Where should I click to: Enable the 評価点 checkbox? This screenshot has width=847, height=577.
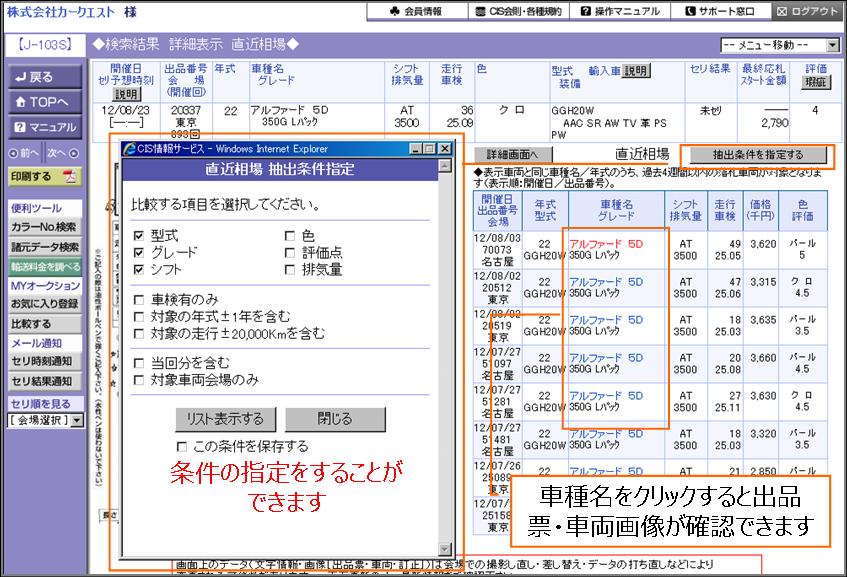(x=290, y=252)
